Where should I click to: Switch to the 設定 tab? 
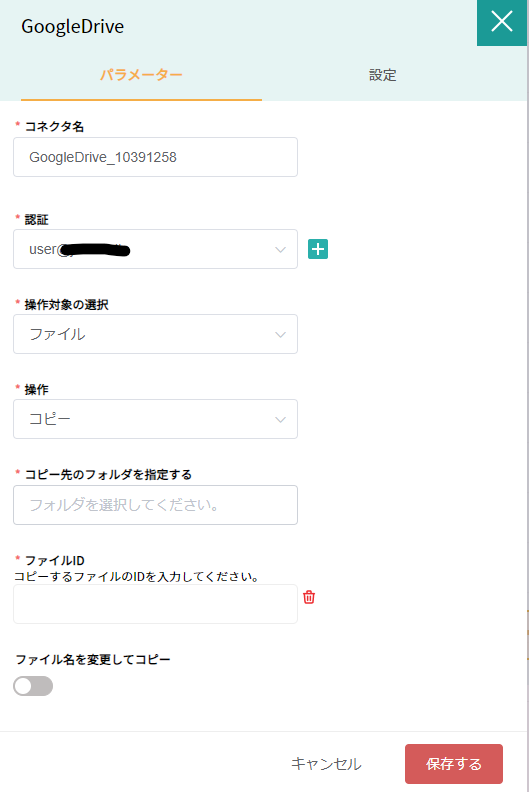(x=382, y=75)
